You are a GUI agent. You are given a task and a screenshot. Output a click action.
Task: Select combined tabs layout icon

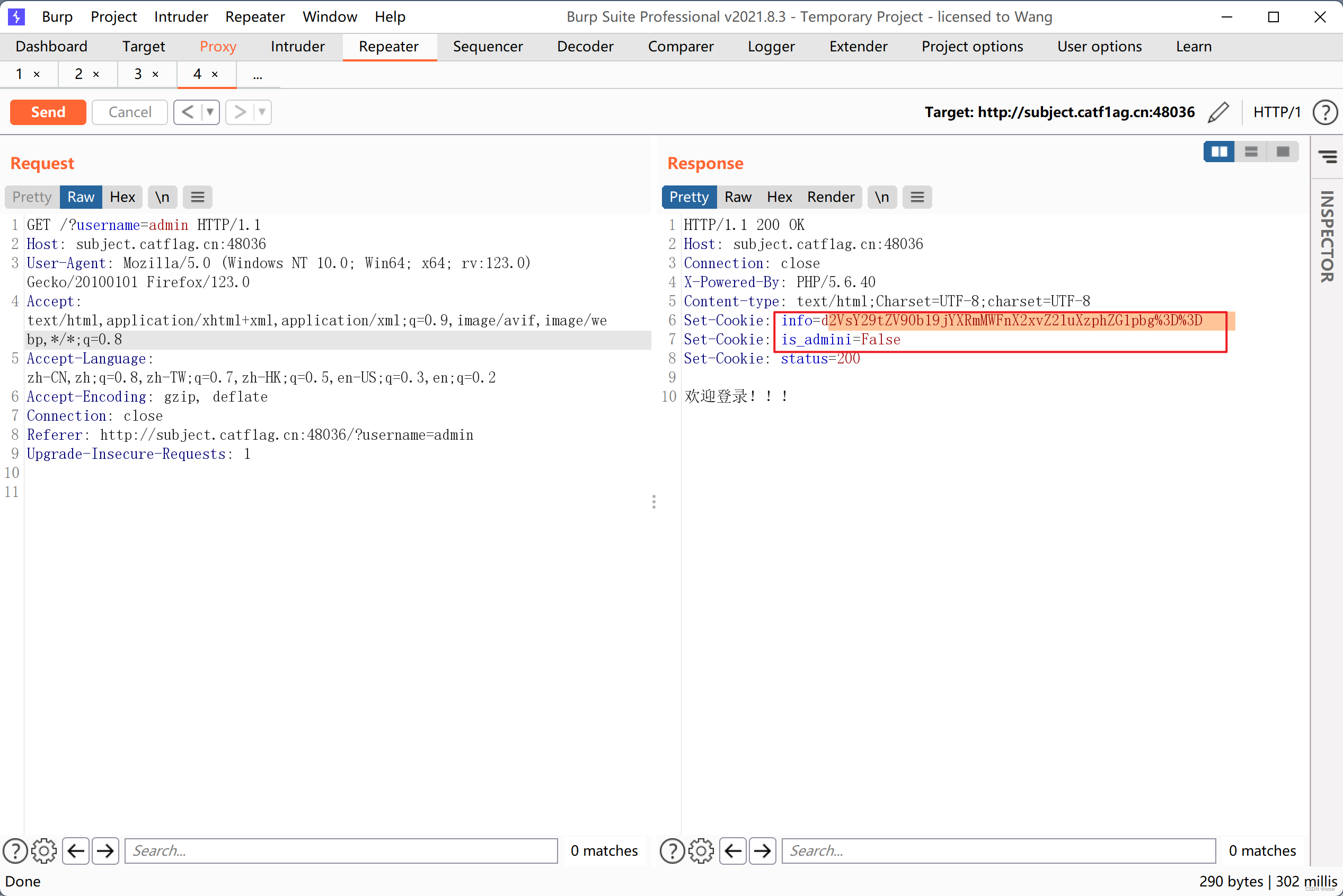click(x=1283, y=152)
